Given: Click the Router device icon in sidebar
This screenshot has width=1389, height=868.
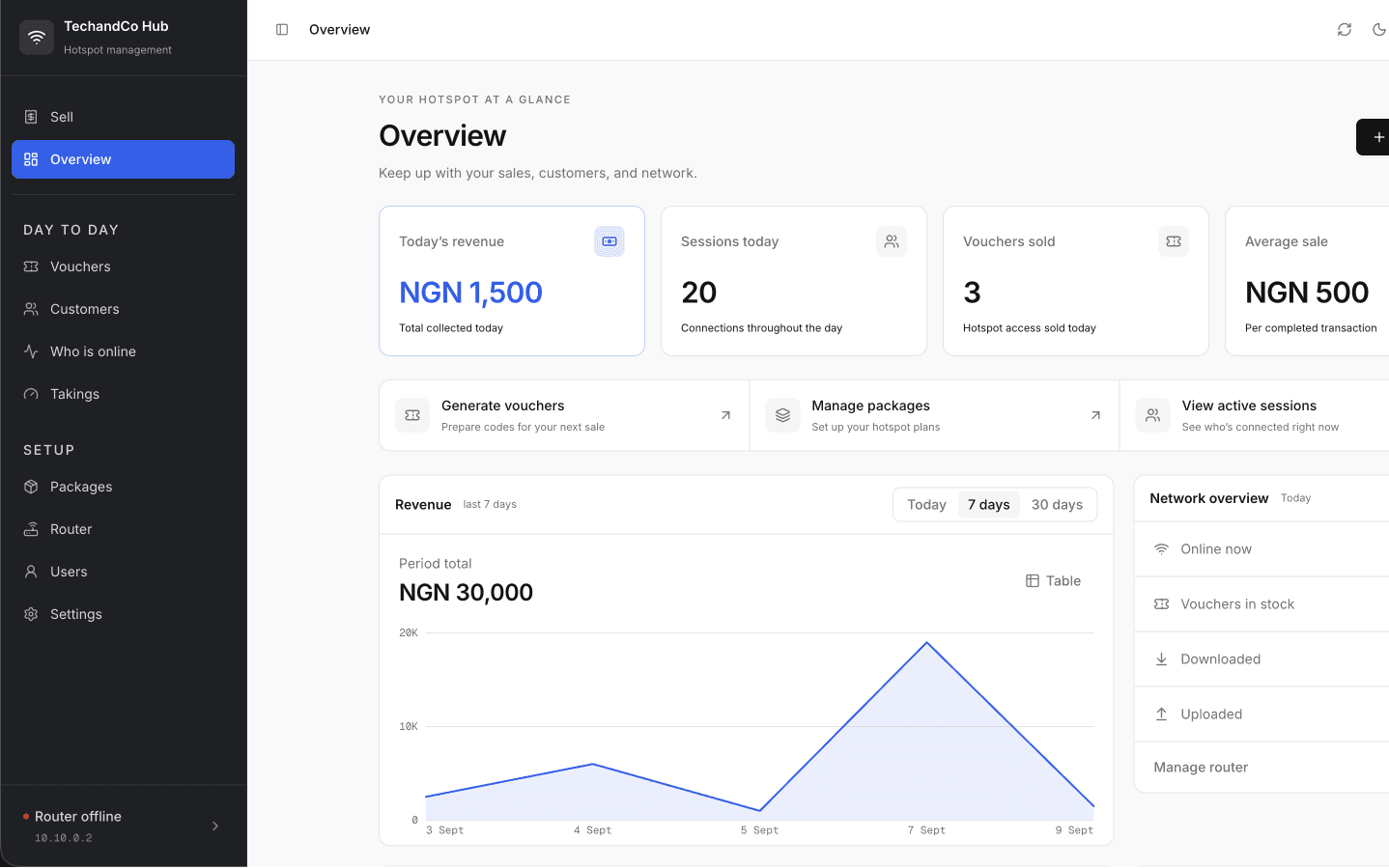Looking at the screenshot, I should click(x=31, y=529).
